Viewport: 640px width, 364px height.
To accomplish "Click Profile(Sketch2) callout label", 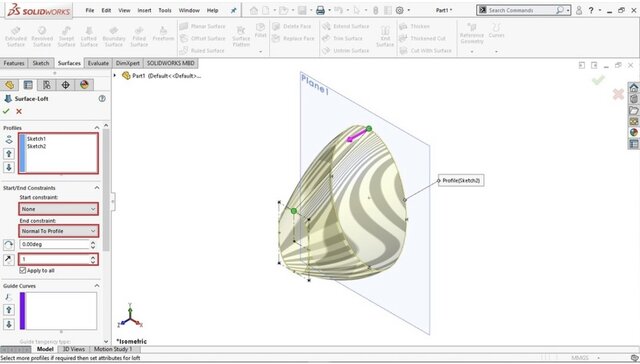I will click(x=461, y=180).
